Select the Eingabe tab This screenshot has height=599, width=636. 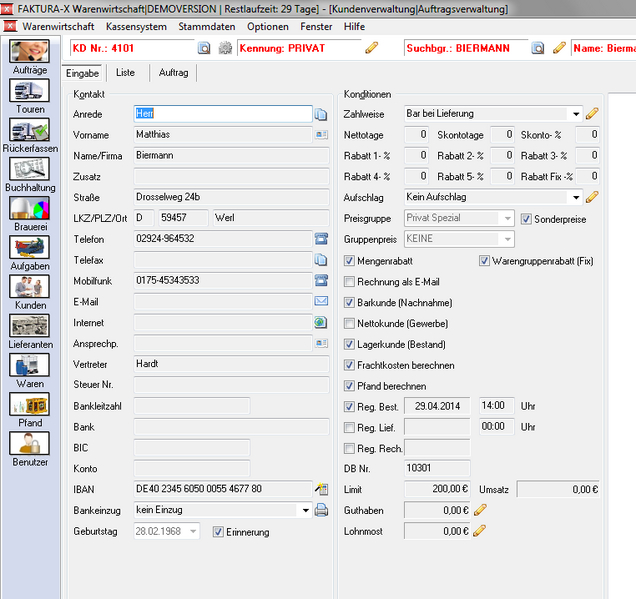click(82, 73)
